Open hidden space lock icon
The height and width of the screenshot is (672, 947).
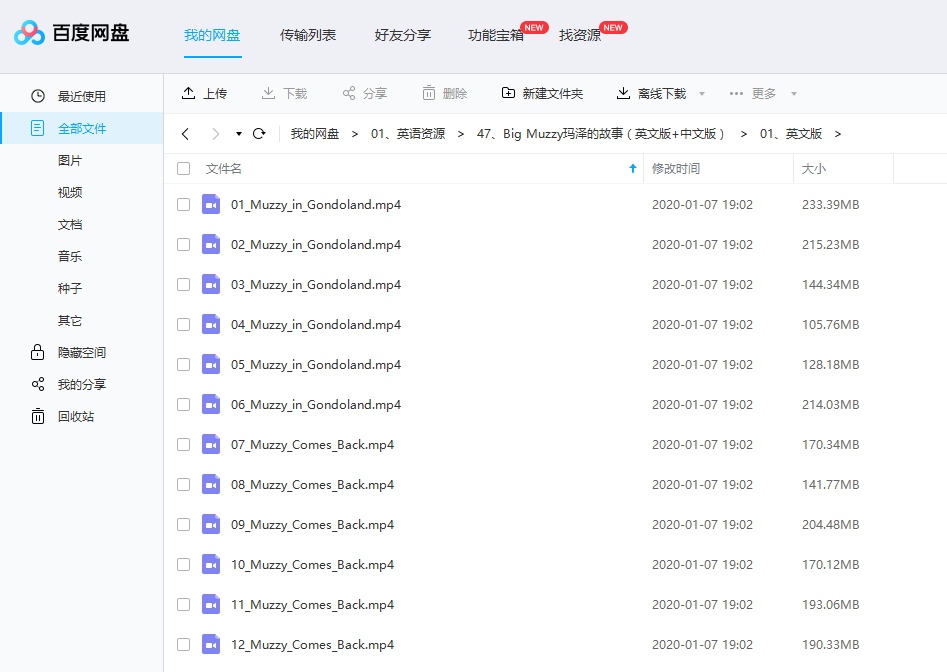click(37, 352)
